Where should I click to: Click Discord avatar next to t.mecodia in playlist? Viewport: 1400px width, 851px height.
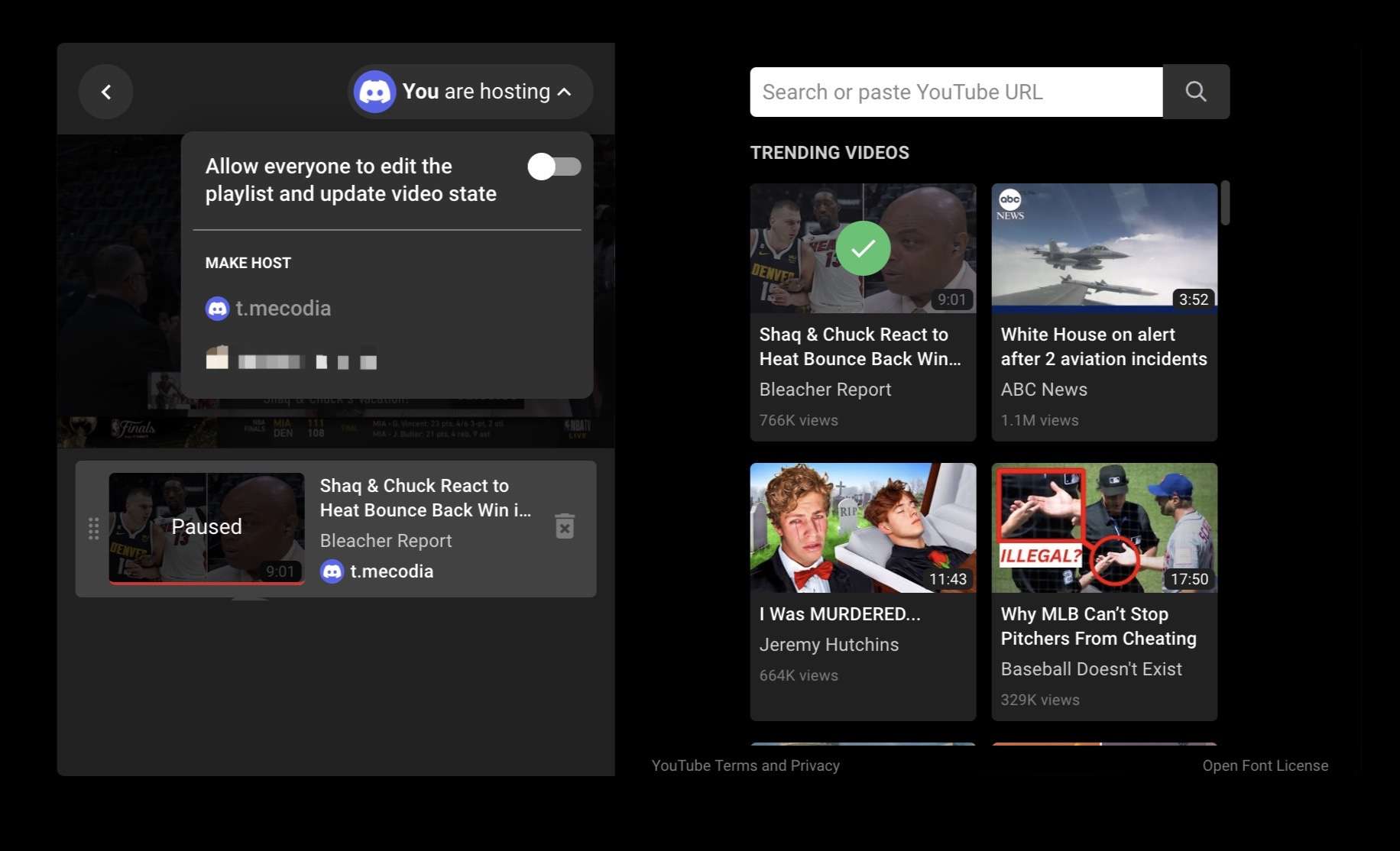tap(332, 571)
